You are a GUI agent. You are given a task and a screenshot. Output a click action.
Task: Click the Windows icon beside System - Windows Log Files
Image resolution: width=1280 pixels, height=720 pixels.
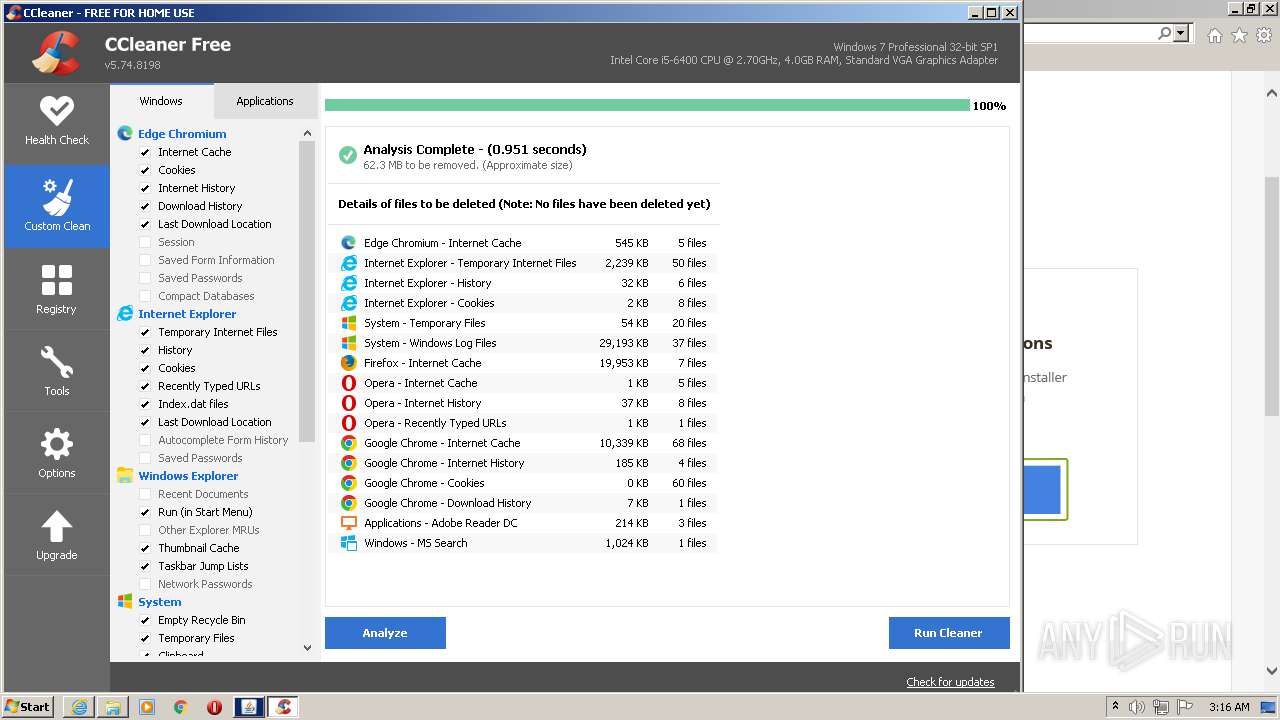349,343
